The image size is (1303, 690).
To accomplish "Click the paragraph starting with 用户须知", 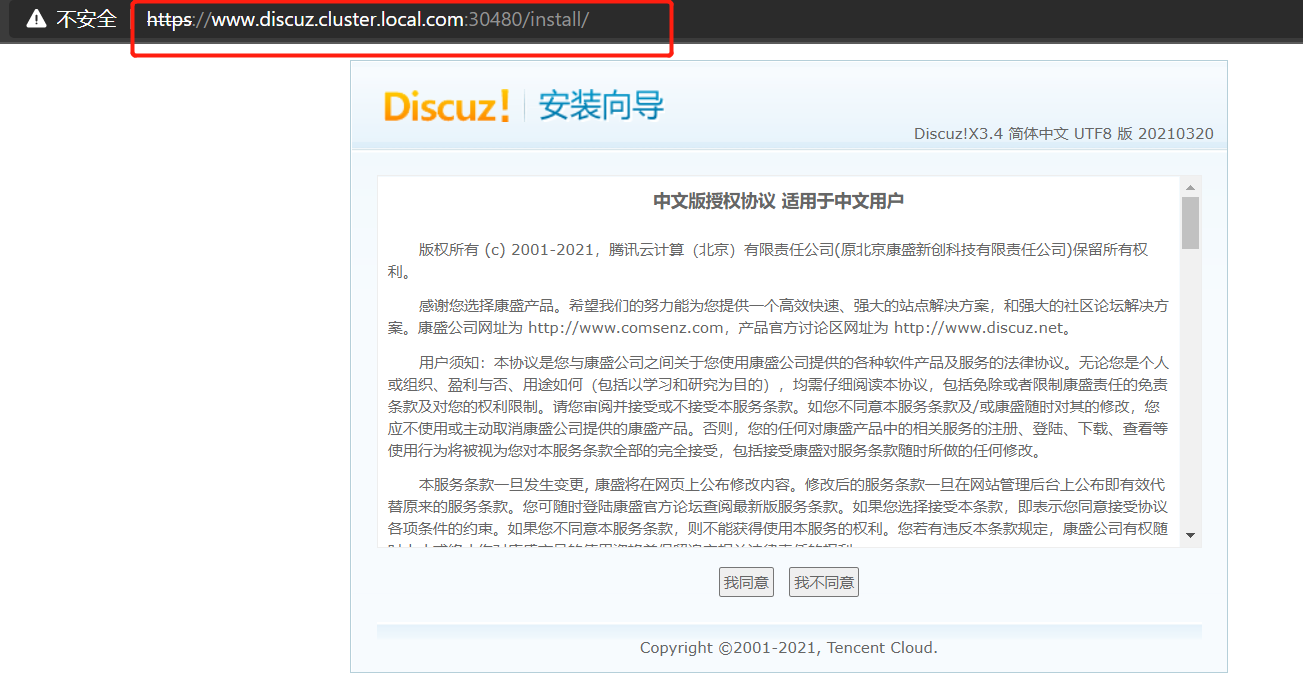I will coord(778,407).
